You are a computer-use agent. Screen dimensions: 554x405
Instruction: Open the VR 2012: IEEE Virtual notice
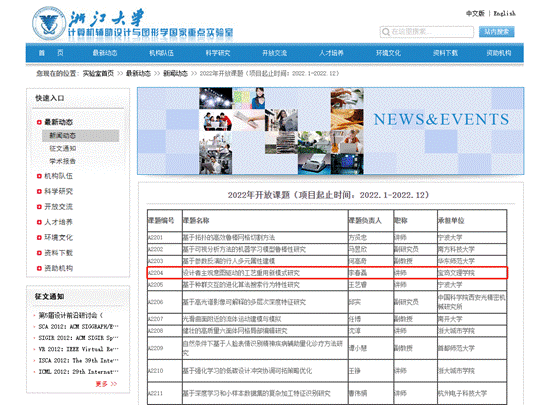click(x=78, y=349)
